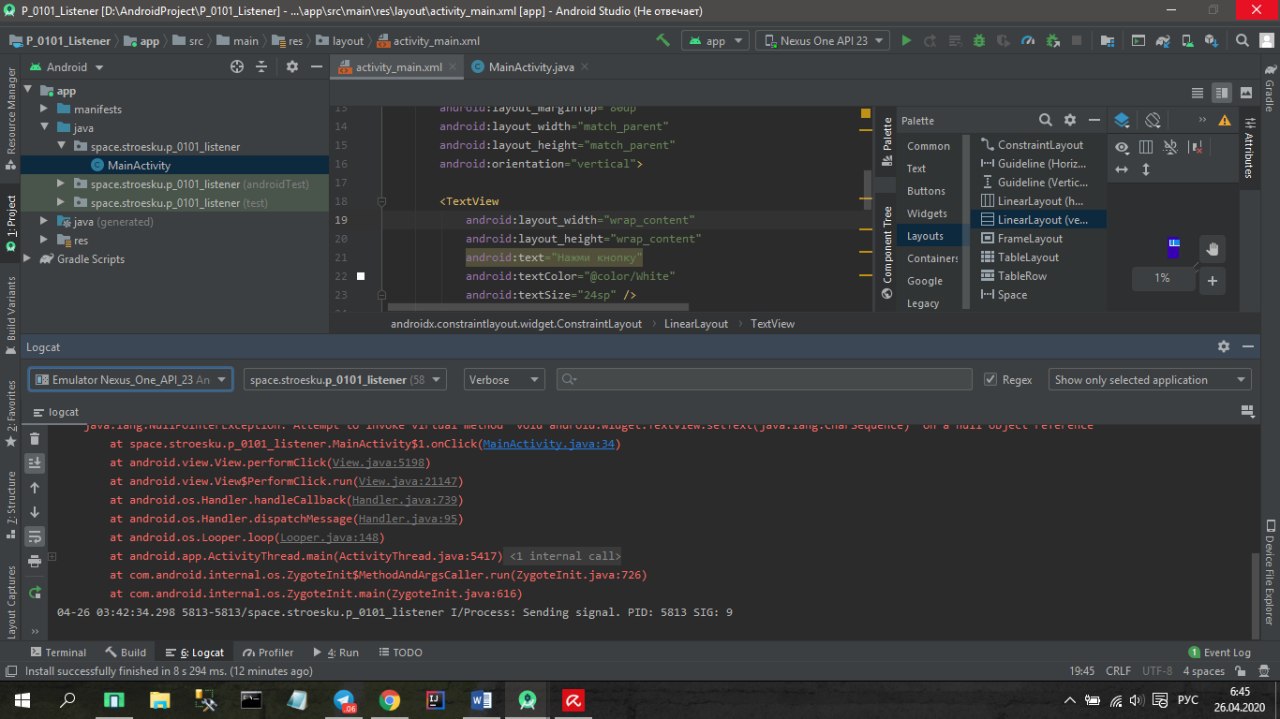The height and width of the screenshot is (719, 1280).
Task: Click Project panel locate target icon
Action: click(237, 67)
